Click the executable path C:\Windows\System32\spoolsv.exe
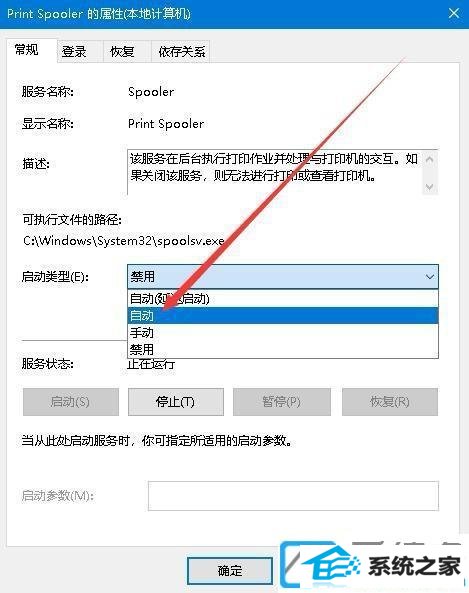 point(124,241)
